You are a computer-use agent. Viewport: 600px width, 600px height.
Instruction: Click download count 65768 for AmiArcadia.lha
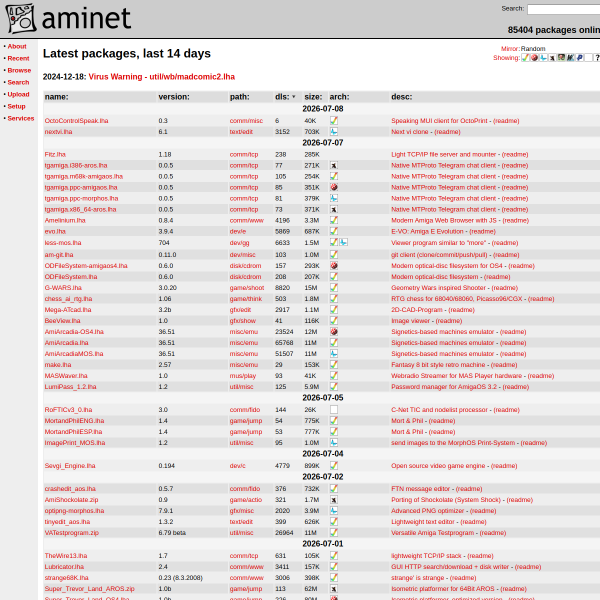tap(284, 343)
